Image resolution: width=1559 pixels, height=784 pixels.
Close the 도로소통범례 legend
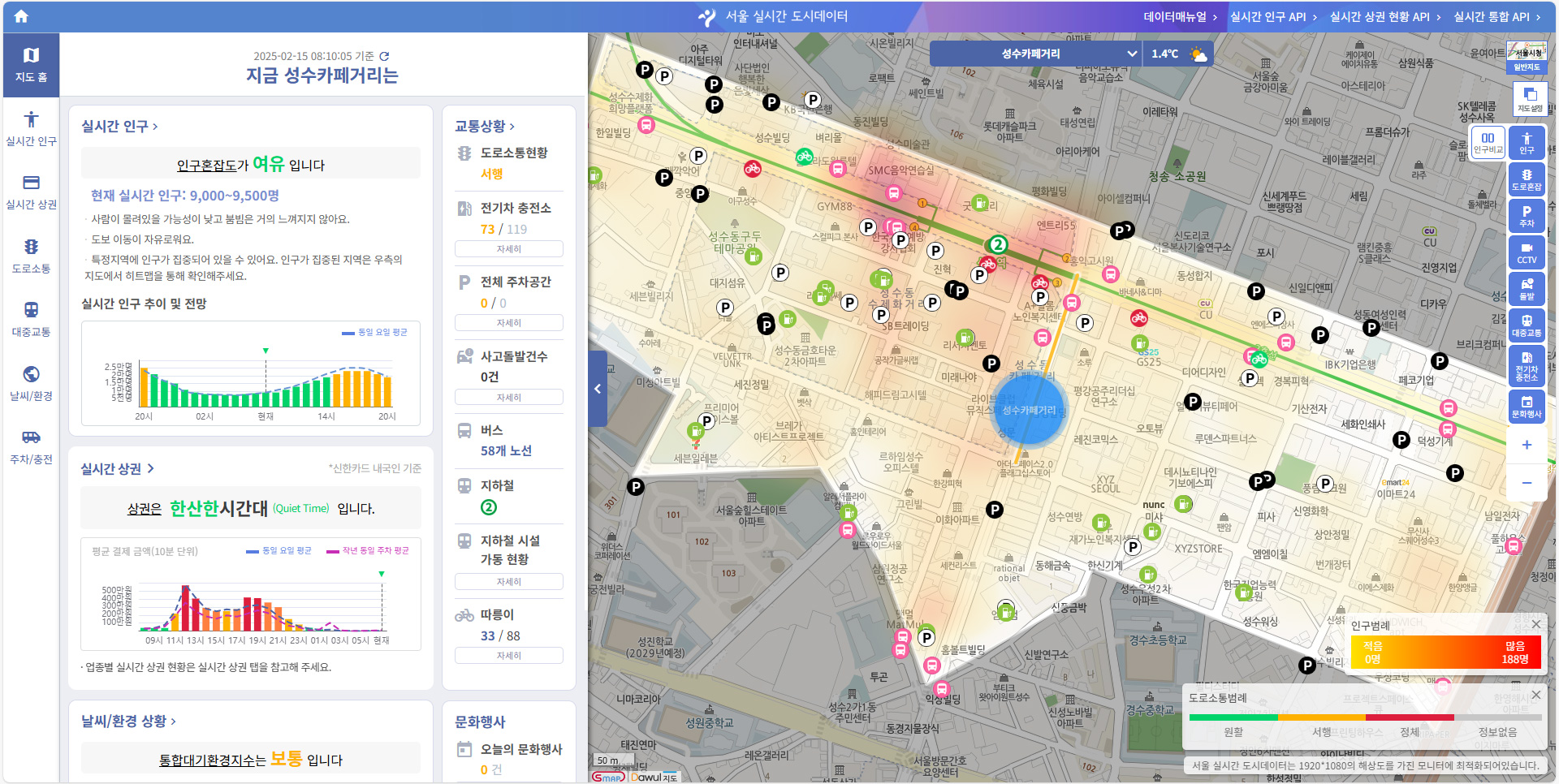1535,696
